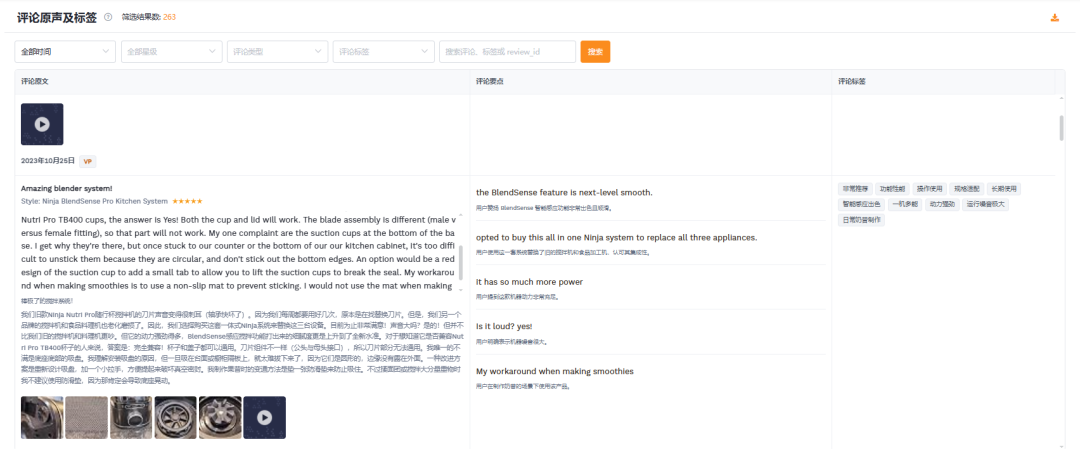
Task: Click the key point 'opted to buy this all in one Ninja system'
Action: pos(616,238)
